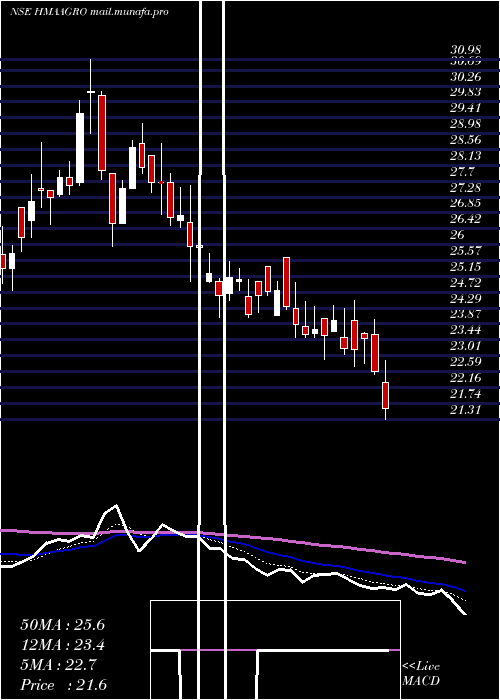Select the 24.29 price axis label
Screen dimensions: 500x700
point(466,298)
